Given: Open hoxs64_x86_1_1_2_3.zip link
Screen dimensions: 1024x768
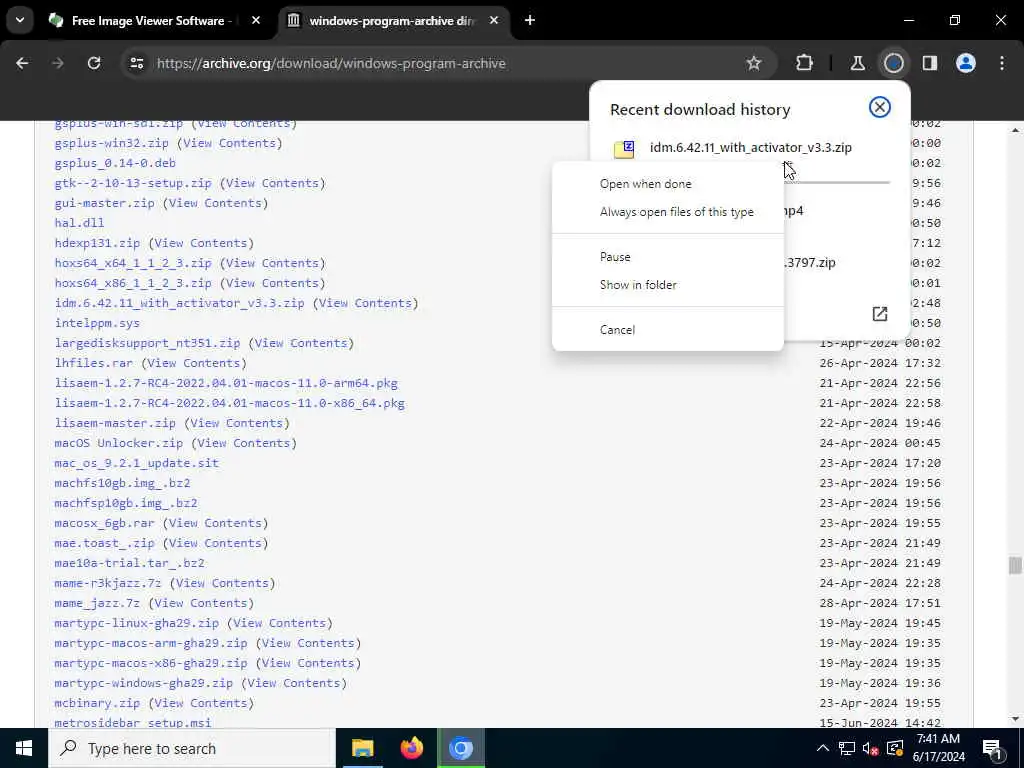Looking at the screenshot, I should [133, 283].
